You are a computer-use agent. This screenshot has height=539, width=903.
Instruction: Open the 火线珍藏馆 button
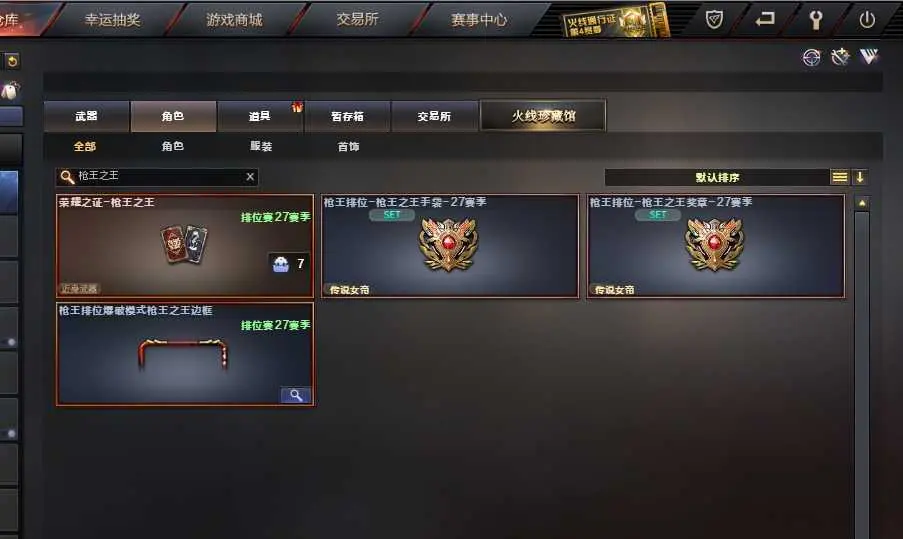pyautogui.click(x=543, y=116)
